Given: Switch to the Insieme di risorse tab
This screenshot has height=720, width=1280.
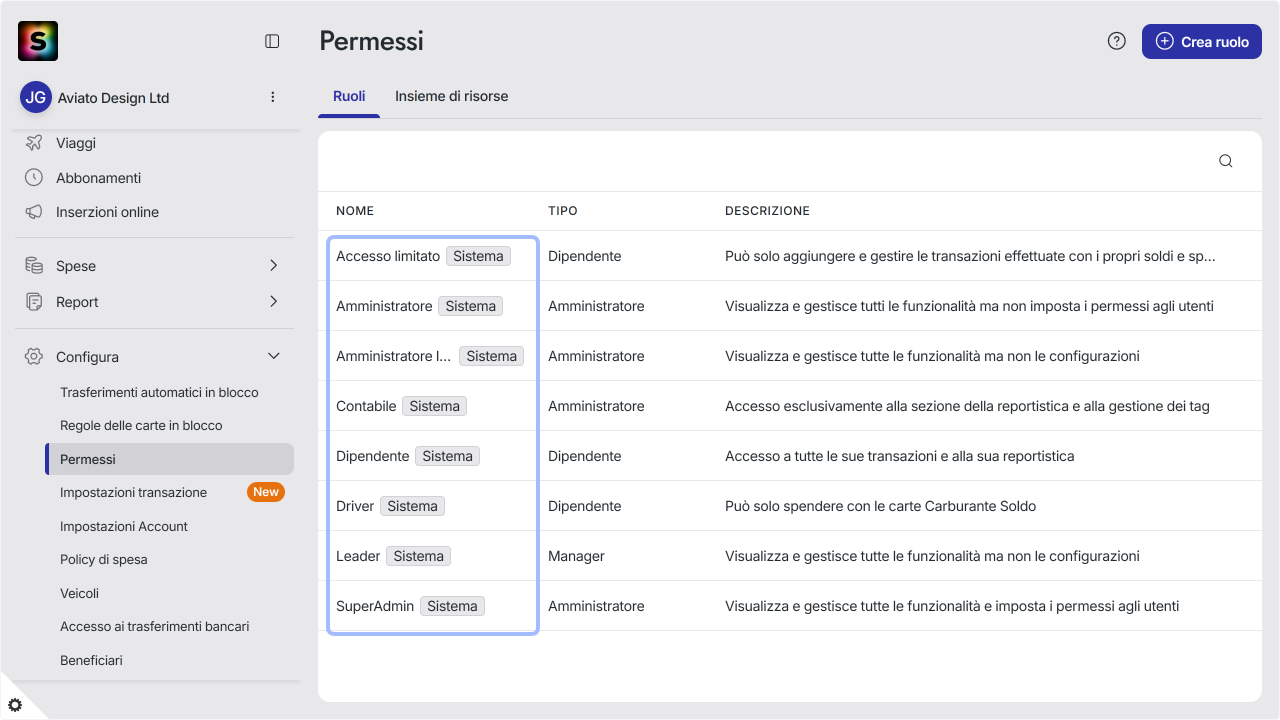Looking at the screenshot, I should [x=452, y=97].
